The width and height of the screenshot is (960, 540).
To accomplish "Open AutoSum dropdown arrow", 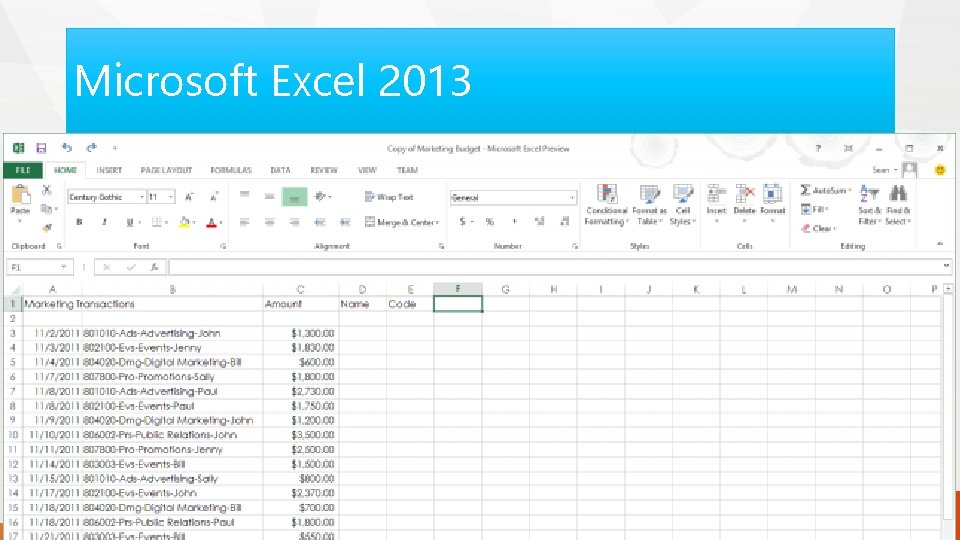I will pos(850,191).
